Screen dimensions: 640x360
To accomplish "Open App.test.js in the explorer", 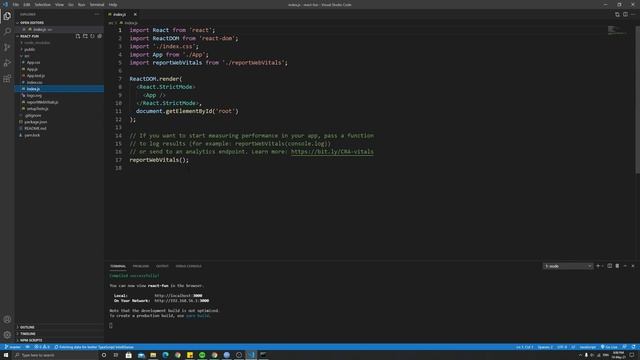I will [36, 76].
